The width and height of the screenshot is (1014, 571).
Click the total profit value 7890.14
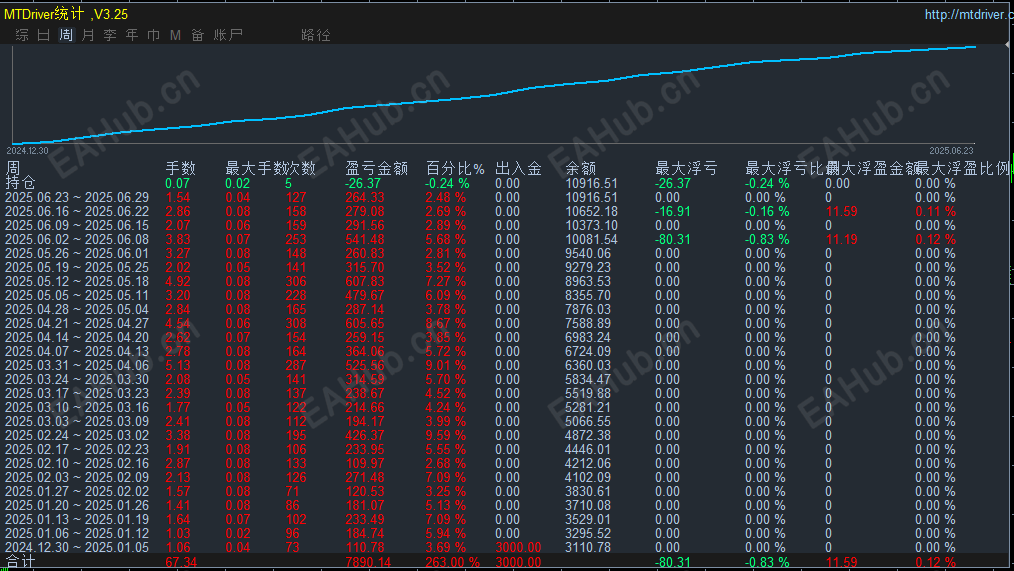point(368,562)
